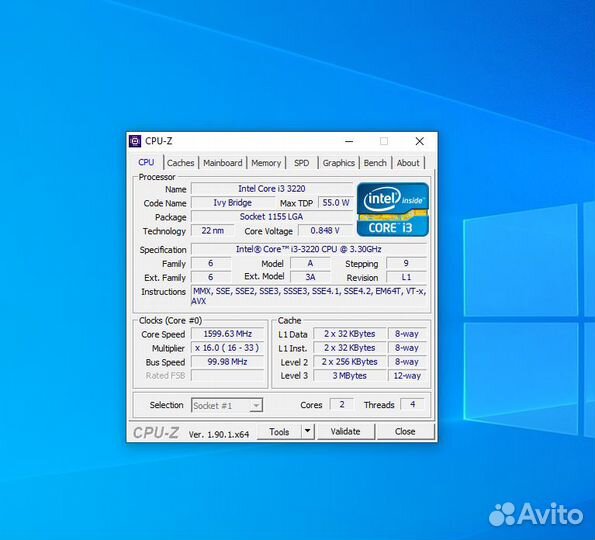
Task: Click the Core Voltage value 0.848 V
Action: [x=325, y=230]
